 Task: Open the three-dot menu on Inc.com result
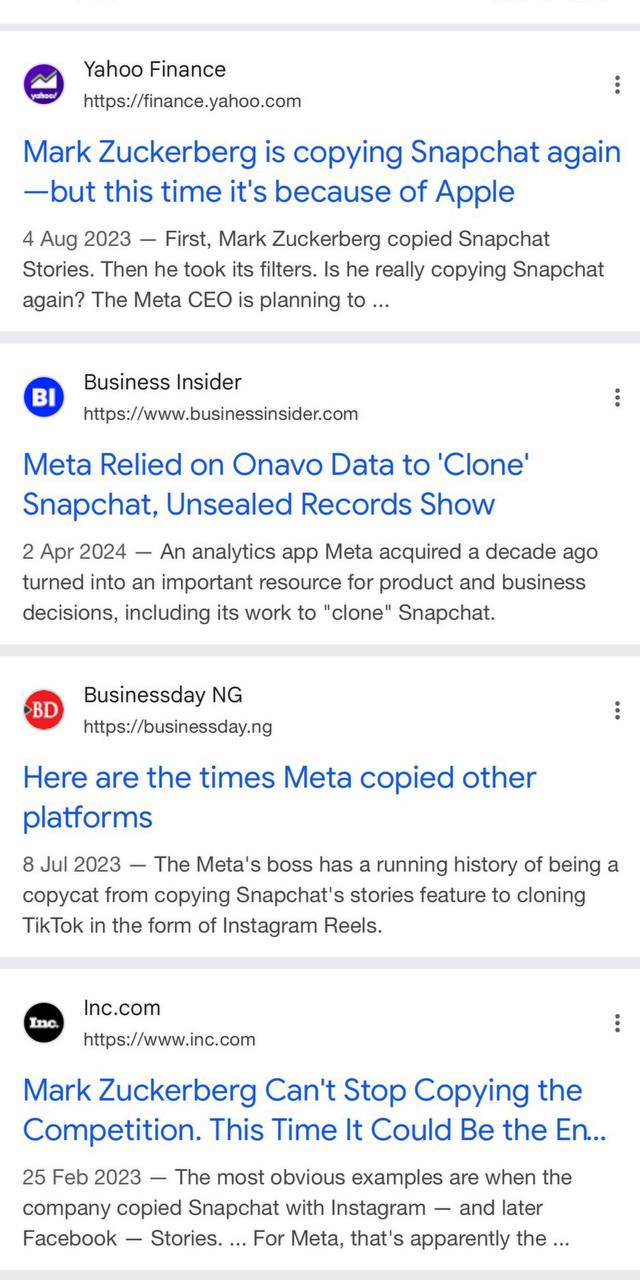click(x=617, y=1023)
